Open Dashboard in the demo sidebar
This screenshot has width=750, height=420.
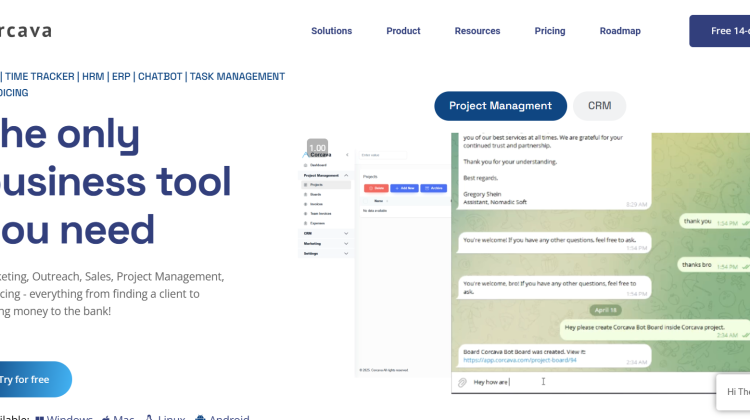(x=316, y=165)
